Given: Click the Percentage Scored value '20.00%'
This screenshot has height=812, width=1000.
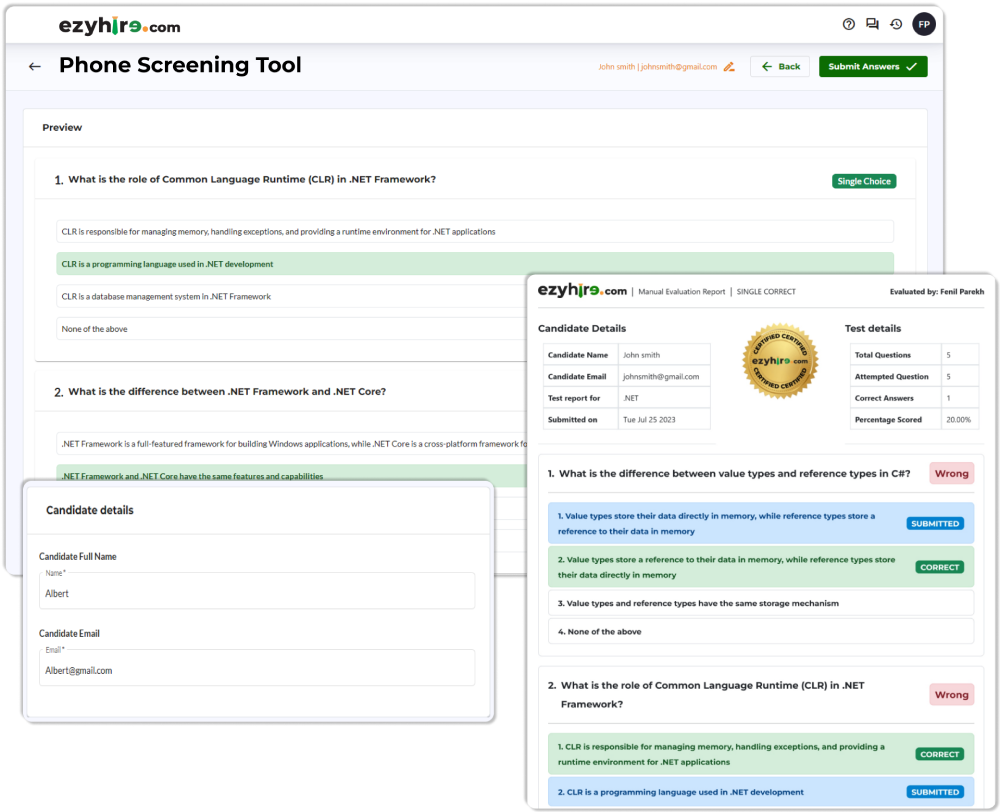Looking at the screenshot, I should [959, 420].
